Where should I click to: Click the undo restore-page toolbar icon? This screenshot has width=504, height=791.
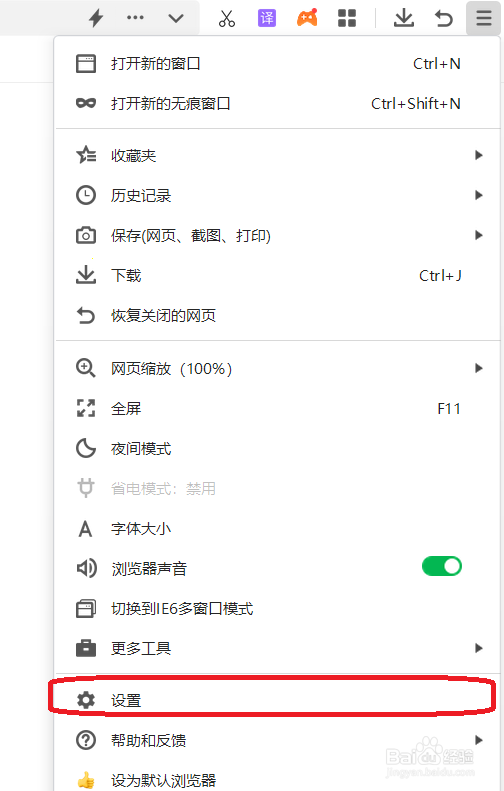pyautogui.click(x=444, y=19)
